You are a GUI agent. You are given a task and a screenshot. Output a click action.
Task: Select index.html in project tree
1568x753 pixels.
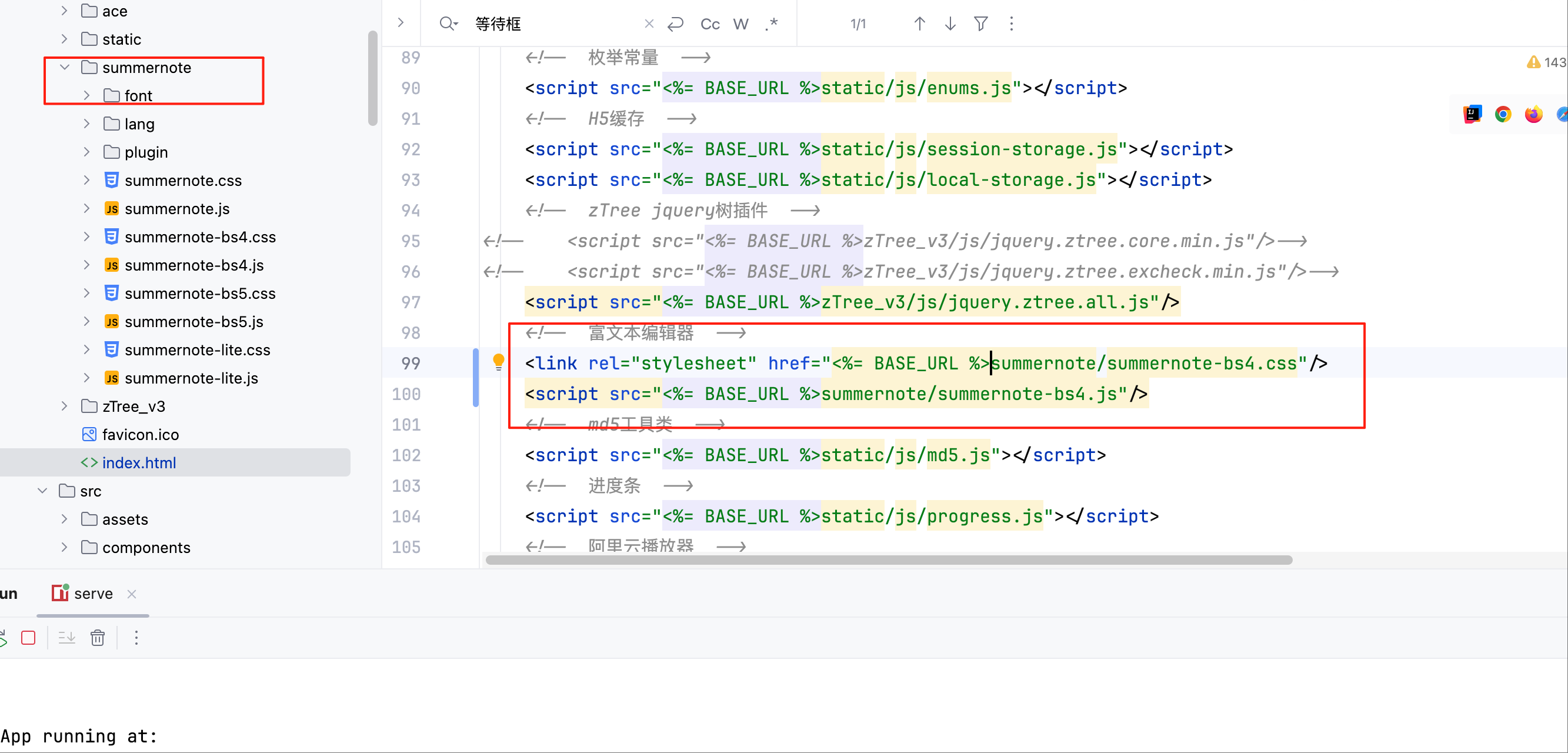tap(139, 462)
